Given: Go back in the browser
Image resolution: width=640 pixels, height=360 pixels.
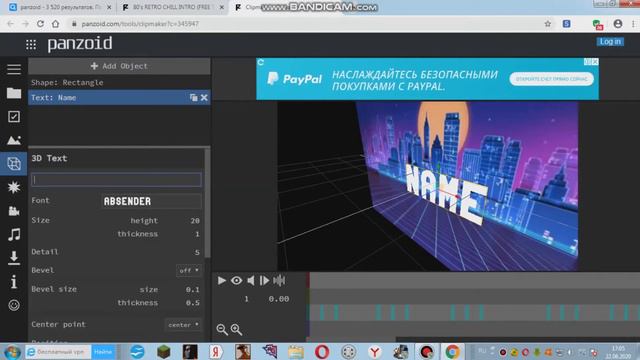Looking at the screenshot, I should click(x=11, y=24).
